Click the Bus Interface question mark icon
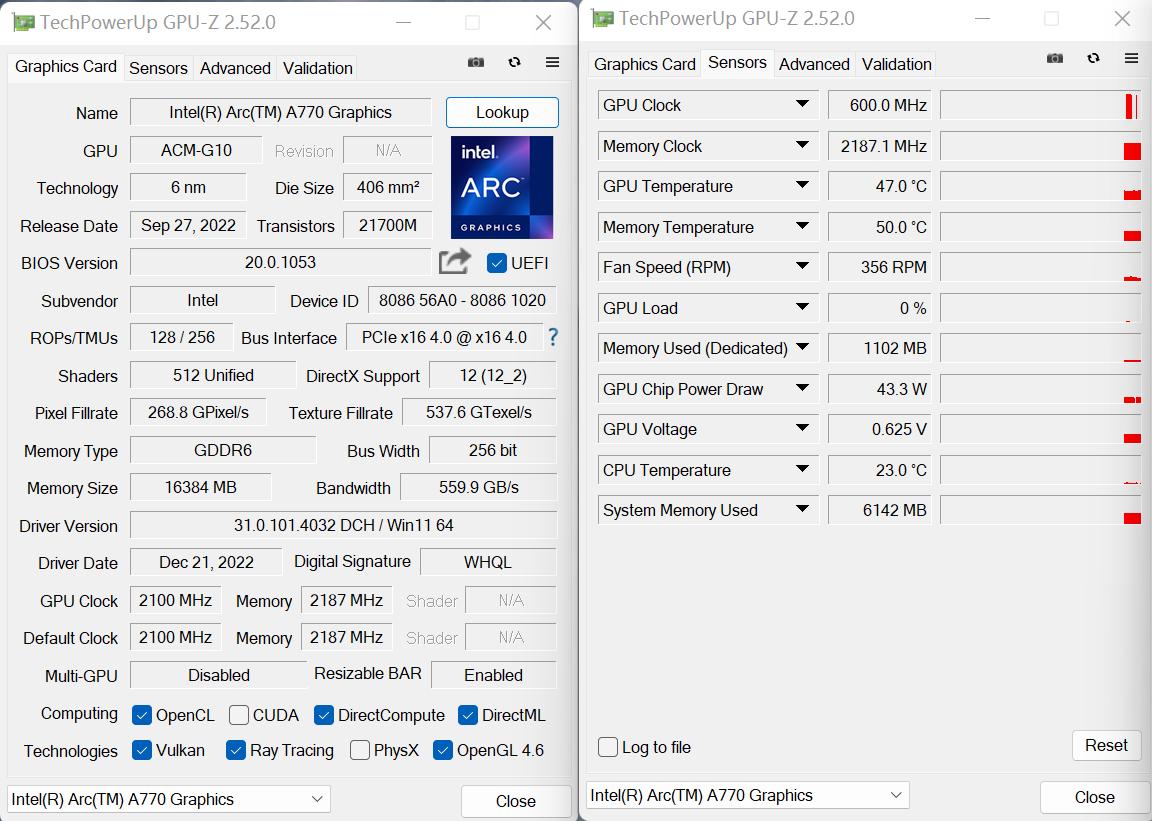The image size is (1152, 821). (552, 337)
